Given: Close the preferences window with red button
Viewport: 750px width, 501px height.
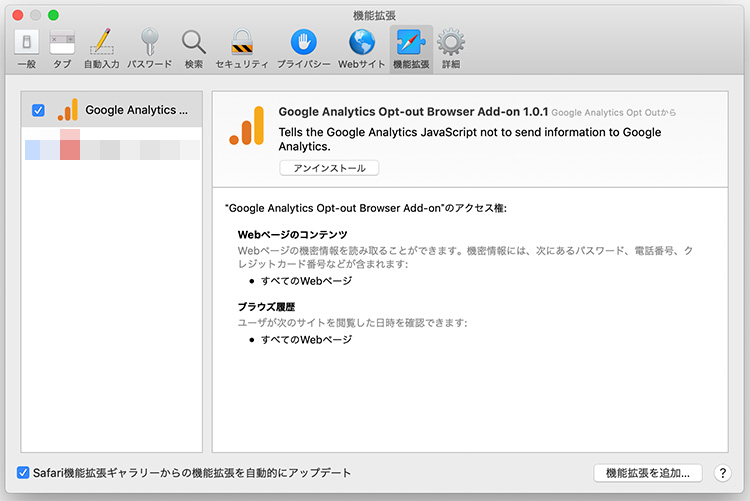Looking at the screenshot, I should click(x=18, y=15).
